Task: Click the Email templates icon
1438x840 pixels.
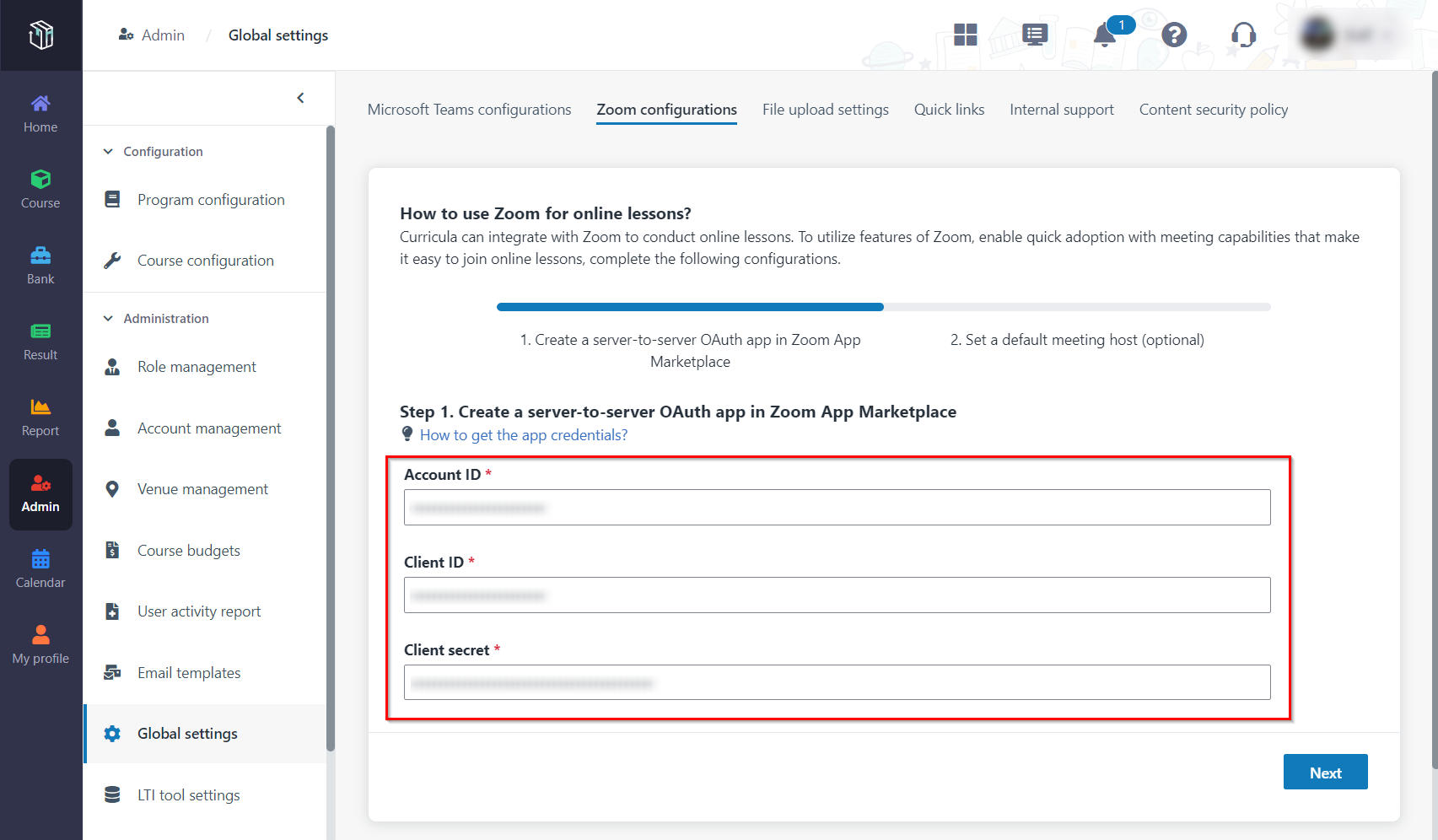Action: tap(112, 672)
